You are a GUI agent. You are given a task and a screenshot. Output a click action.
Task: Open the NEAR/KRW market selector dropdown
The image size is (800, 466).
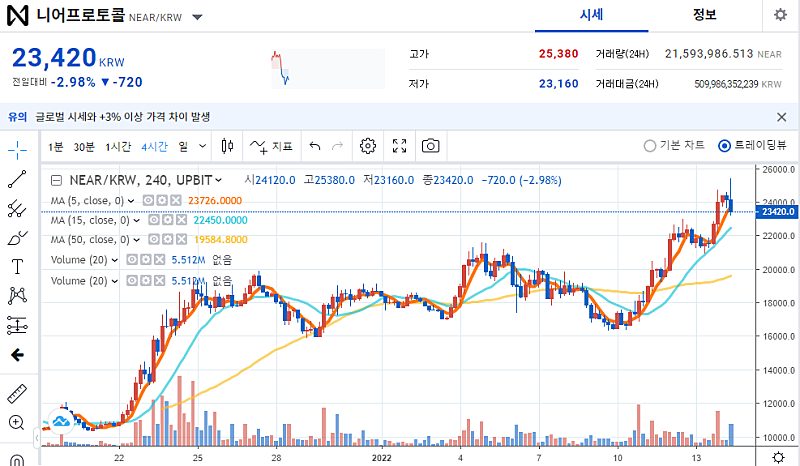point(197,17)
